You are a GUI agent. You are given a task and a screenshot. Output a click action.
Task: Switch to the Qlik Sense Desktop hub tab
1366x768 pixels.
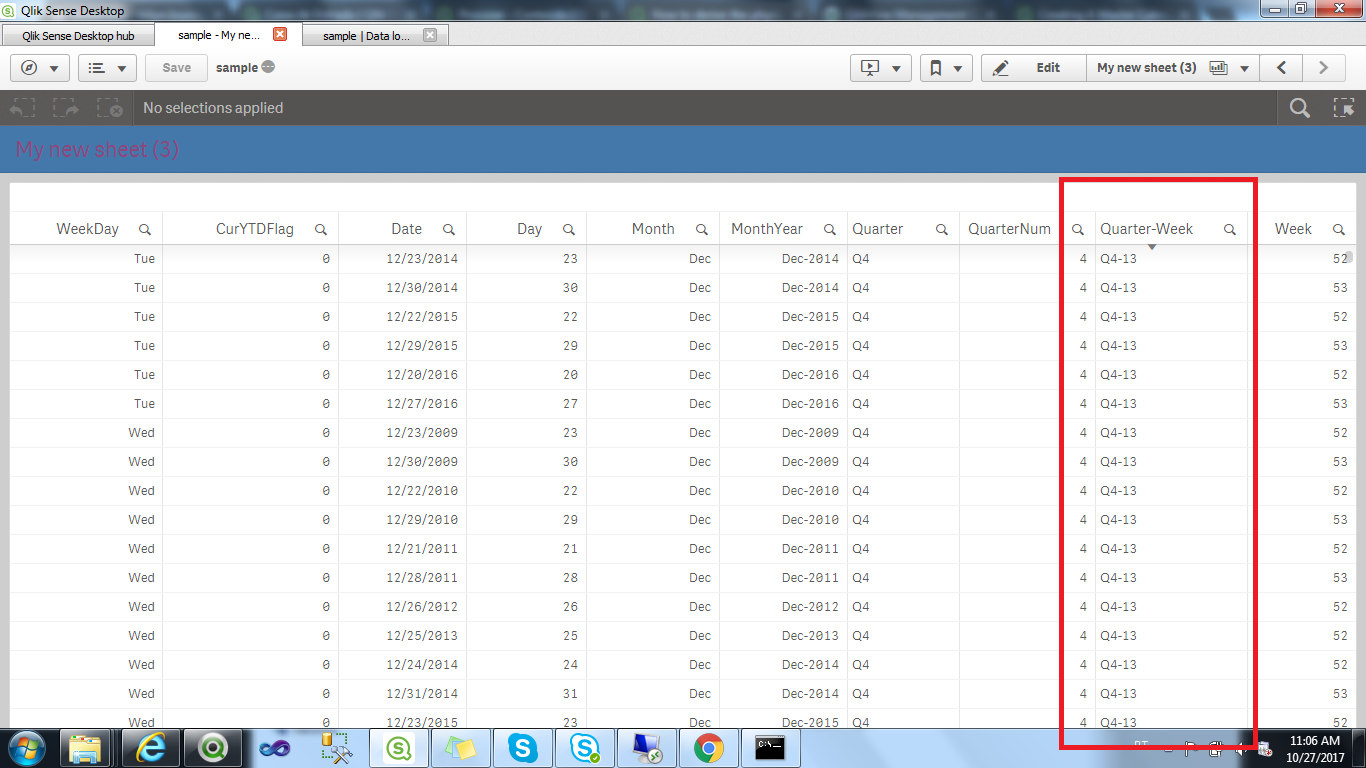[x=78, y=35]
